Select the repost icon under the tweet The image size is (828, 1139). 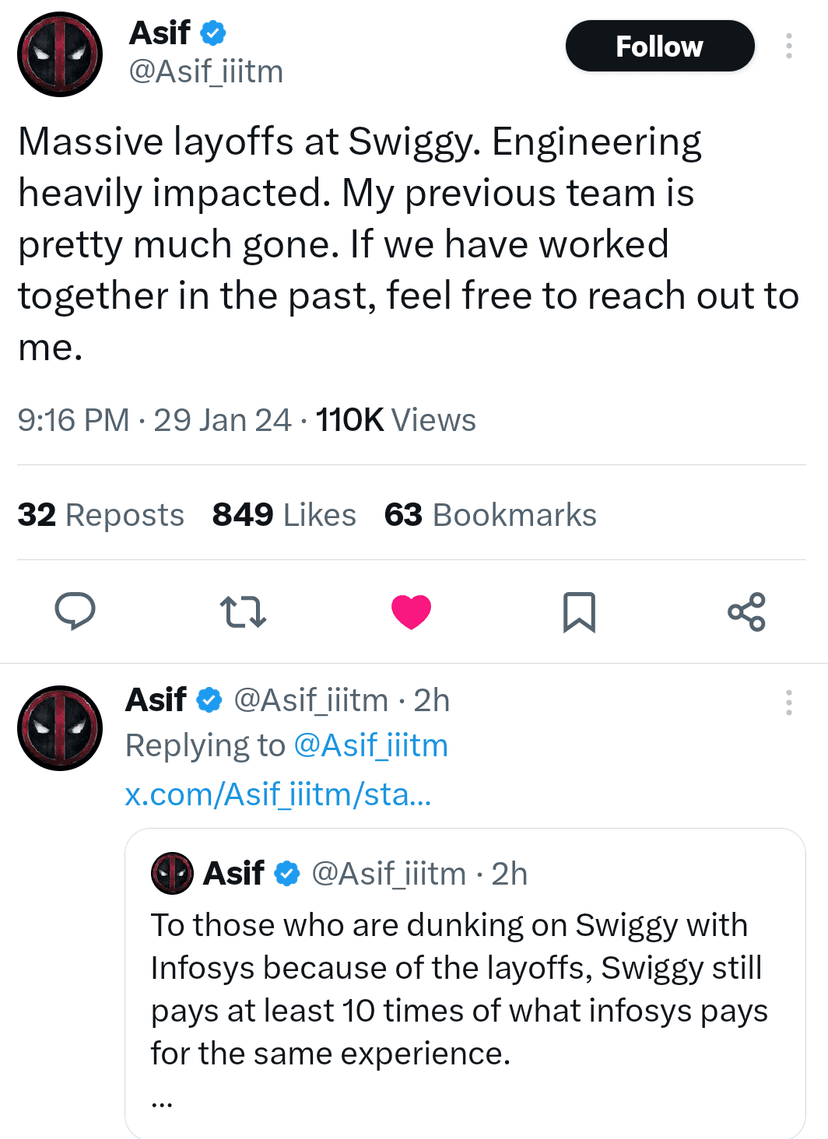(242, 612)
